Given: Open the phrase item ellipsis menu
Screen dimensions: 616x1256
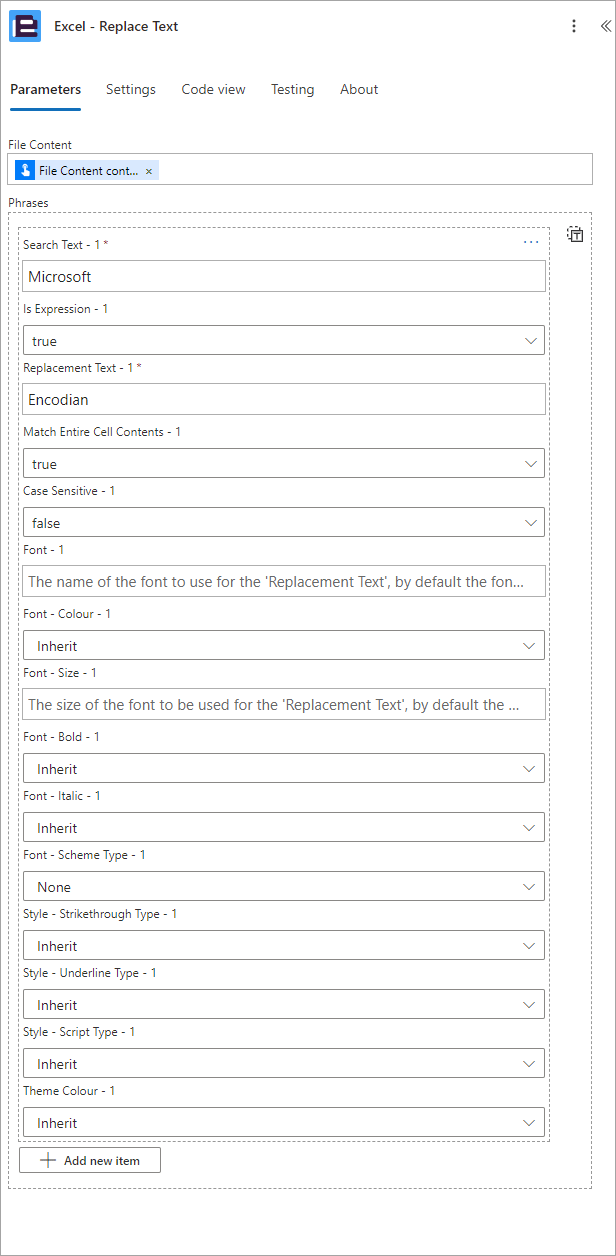Looking at the screenshot, I should [x=531, y=242].
